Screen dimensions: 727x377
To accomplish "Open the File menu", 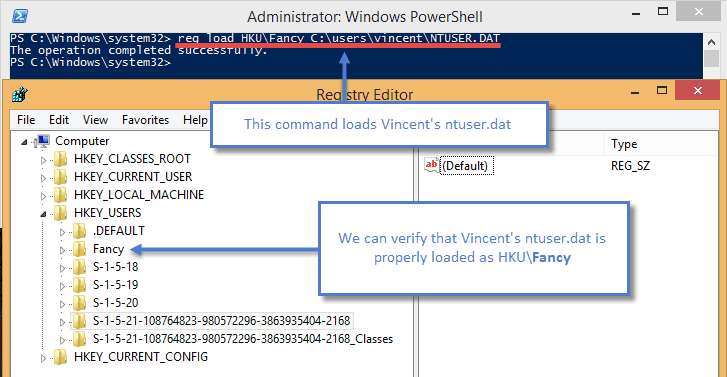I will tap(26, 120).
